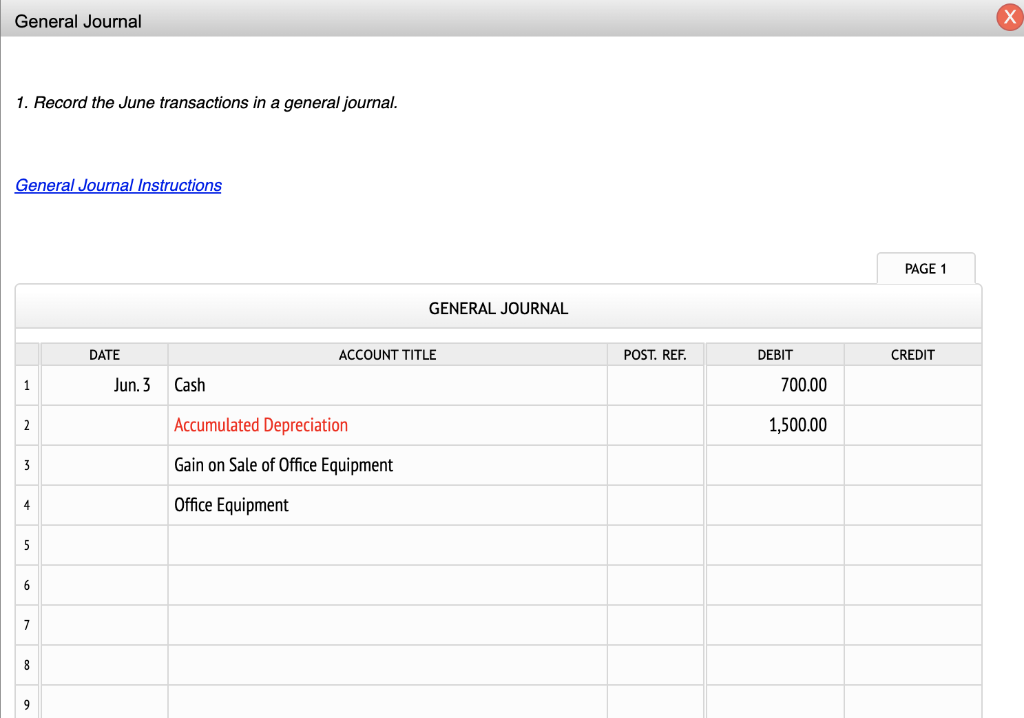Open the General Journal Instructions link
Viewport: 1024px width, 718px height.
[117, 185]
